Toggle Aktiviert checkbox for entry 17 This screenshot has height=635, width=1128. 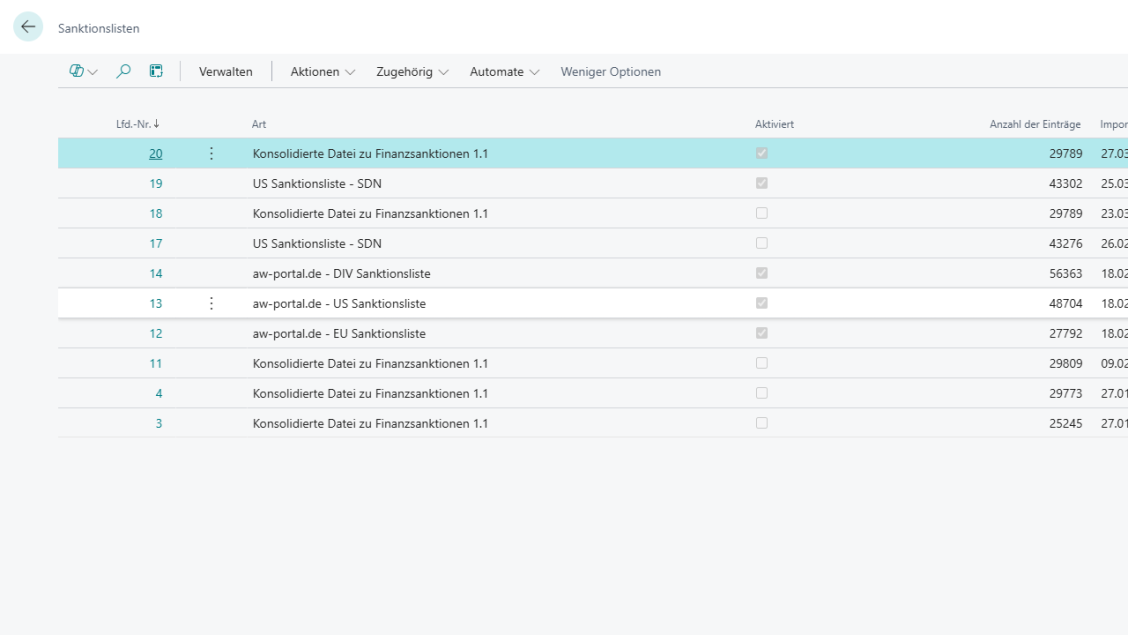coord(762,243)
